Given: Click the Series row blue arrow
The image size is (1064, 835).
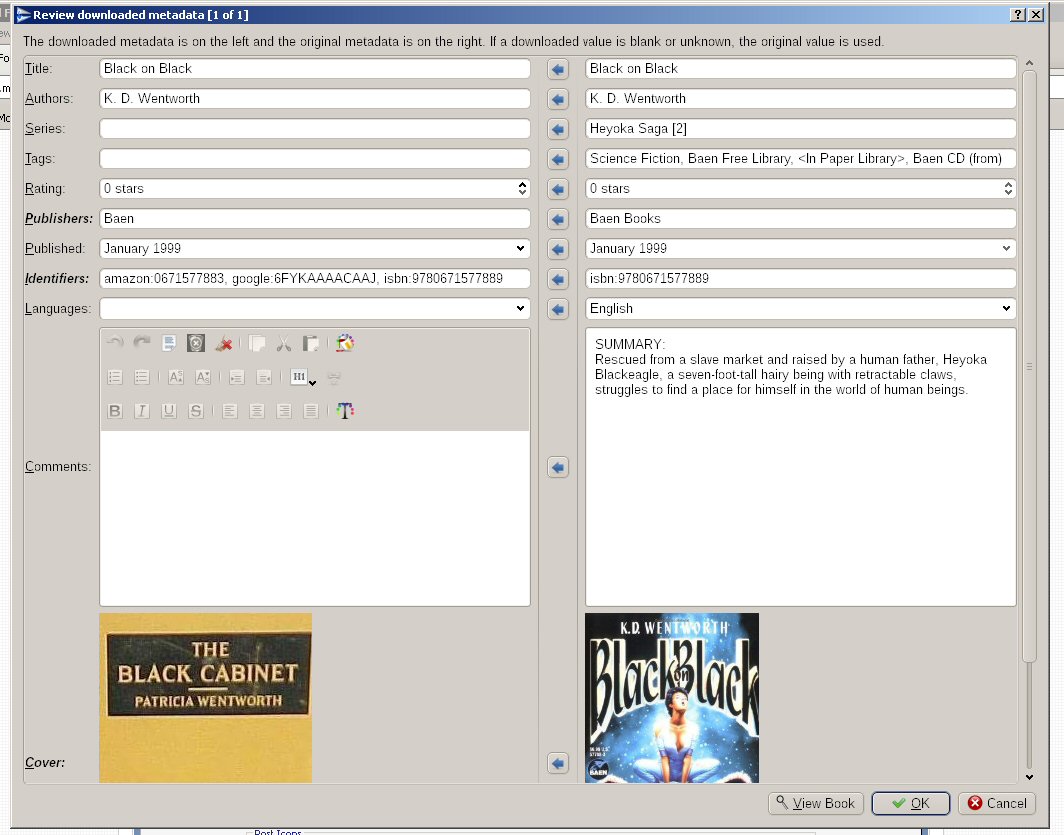Looking at the screenshot, I should [x=558, y=129].
